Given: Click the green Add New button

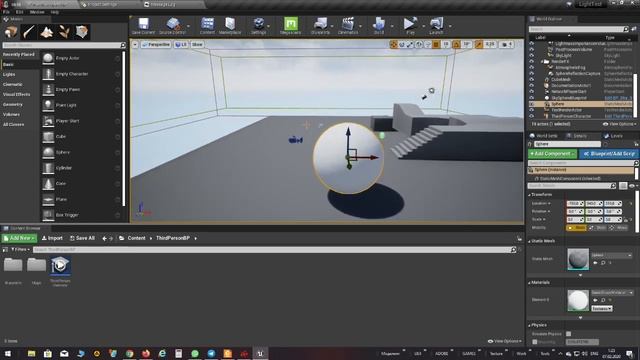Looking at the screenshot, I should 19,238.
